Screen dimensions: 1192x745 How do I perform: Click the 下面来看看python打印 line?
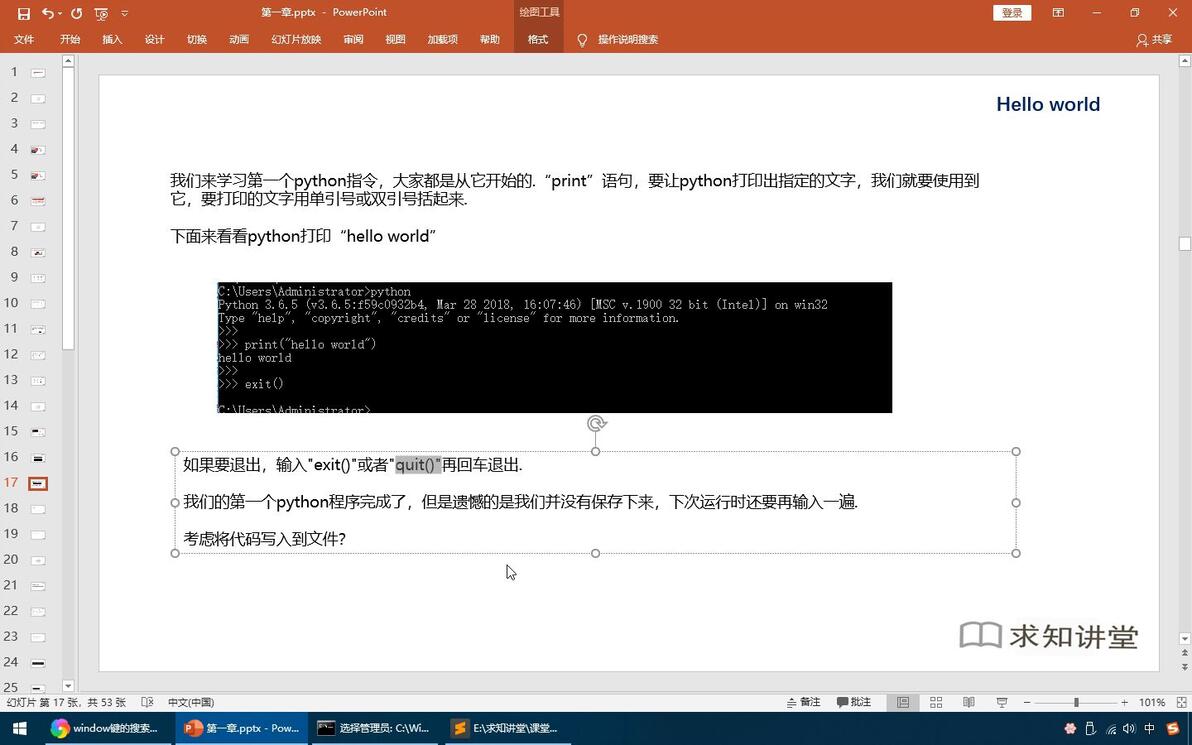[x=303, y=236]
